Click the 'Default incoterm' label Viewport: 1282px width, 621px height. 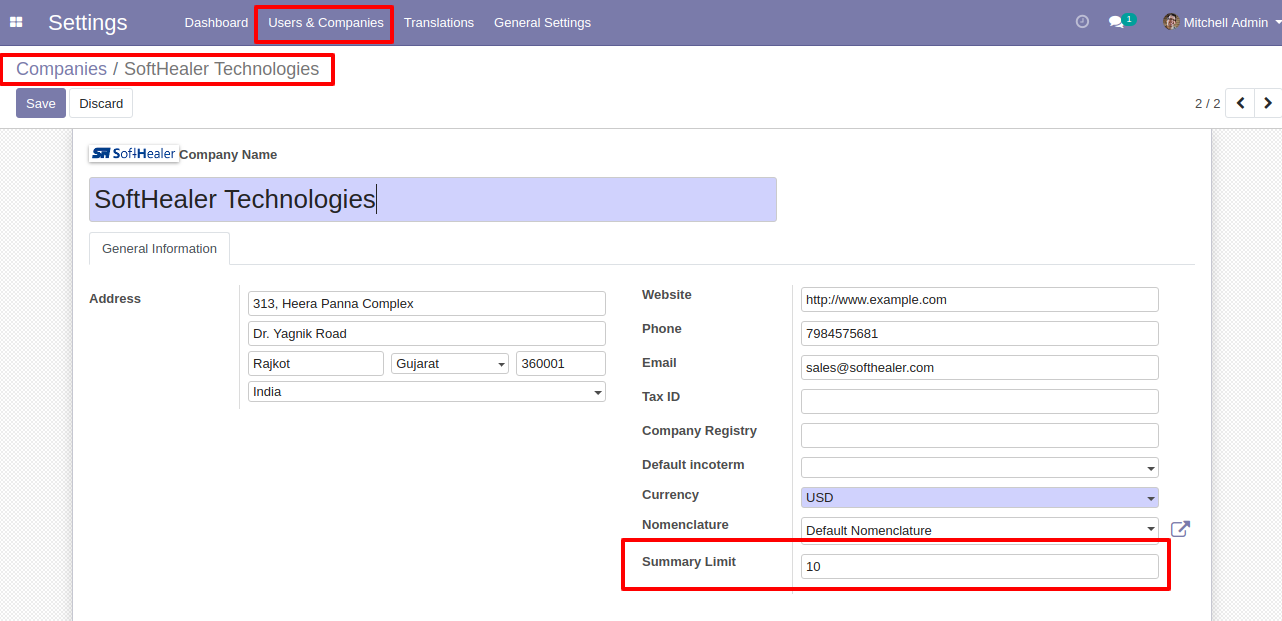point(693,465)
